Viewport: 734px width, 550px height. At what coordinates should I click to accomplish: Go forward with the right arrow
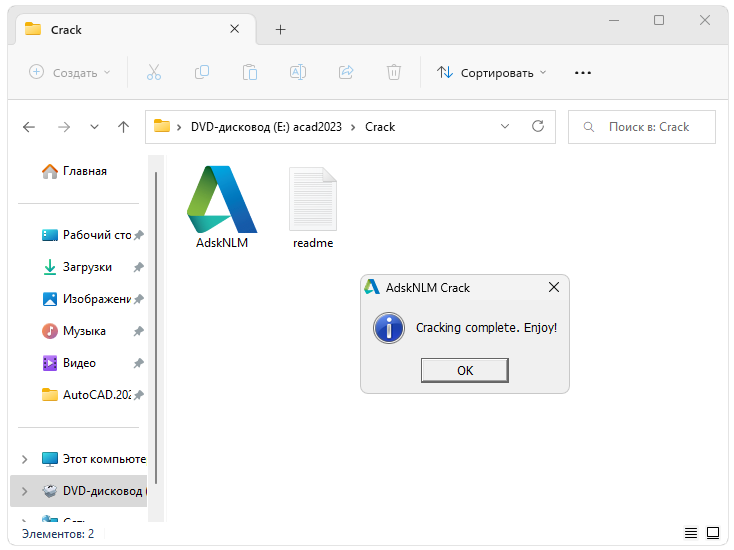point(64,127)
